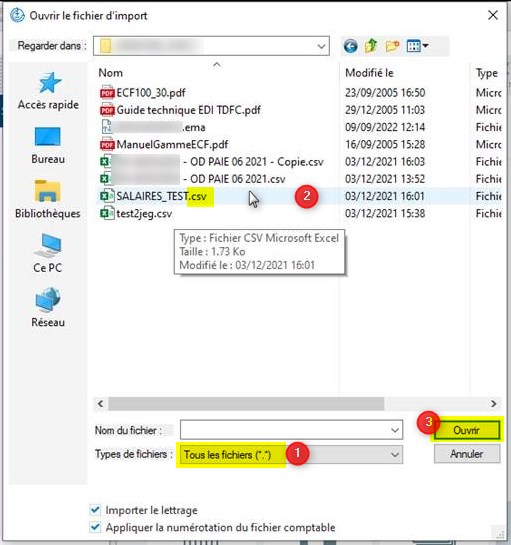Click the Ouvrir button
This screenshot has height=545, width=511.
(x=467, y=430)
